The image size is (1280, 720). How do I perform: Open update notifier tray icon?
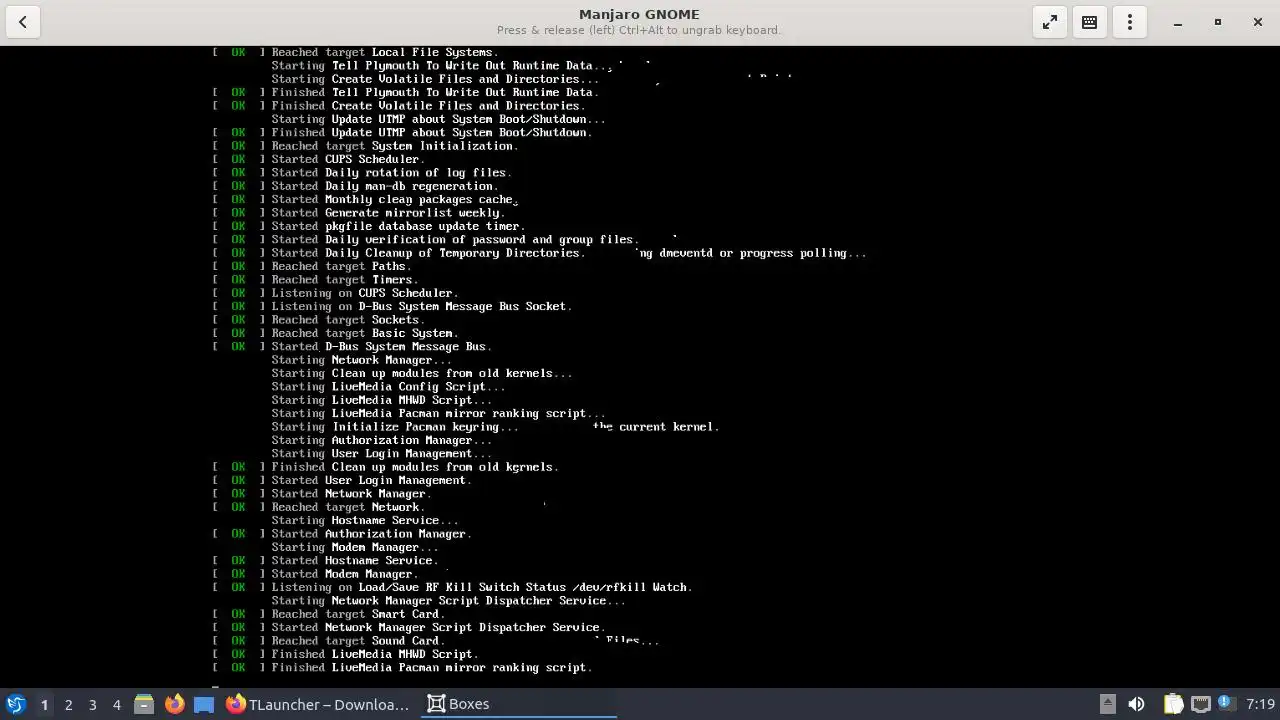pyautogui.click(x=1226, y=704)
